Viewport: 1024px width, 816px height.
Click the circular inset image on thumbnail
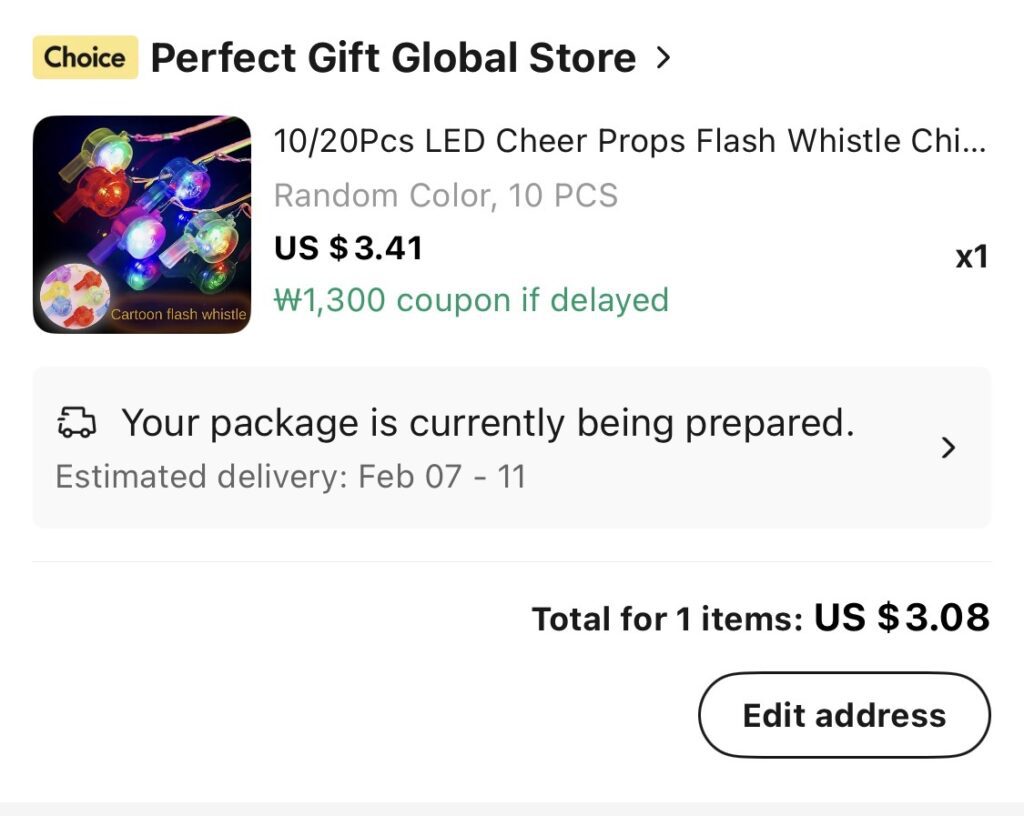75,296
